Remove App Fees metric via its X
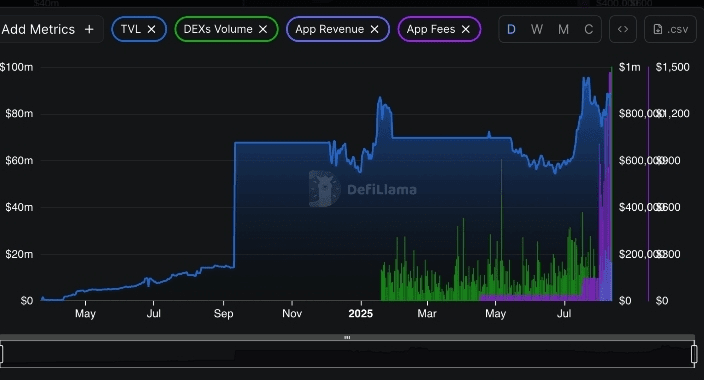 coord(466,29)
